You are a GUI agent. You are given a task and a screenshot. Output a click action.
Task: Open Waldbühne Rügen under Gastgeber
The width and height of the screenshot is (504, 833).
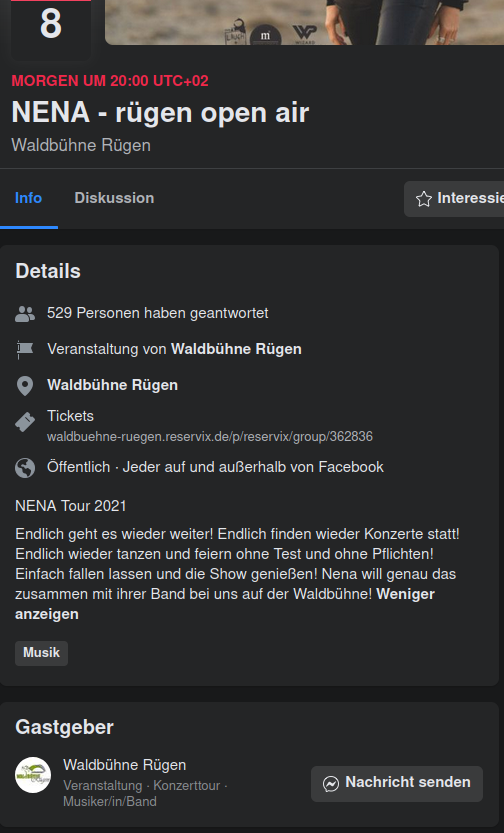(x=125, y=765)
